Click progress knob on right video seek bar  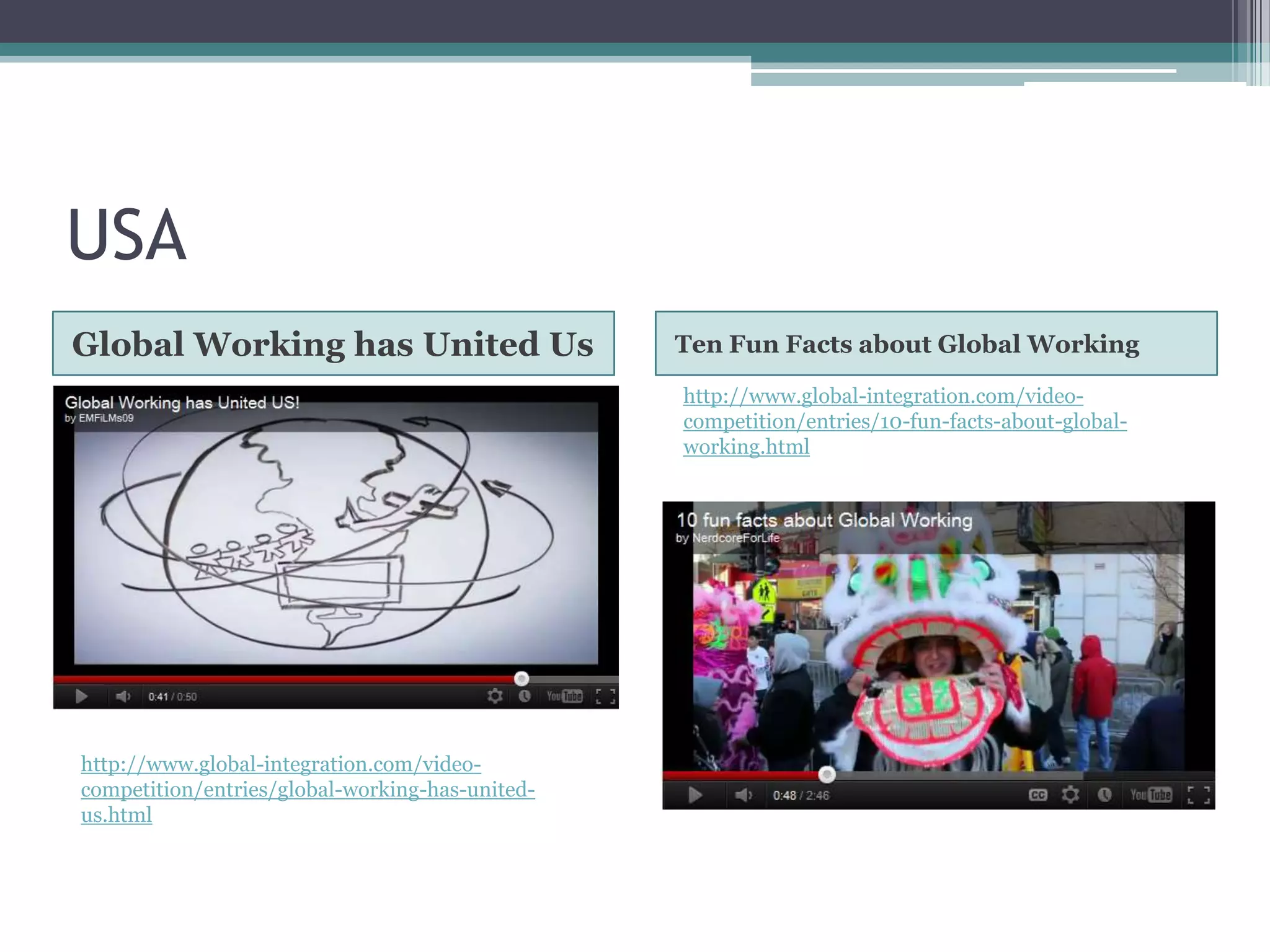(827, 774)
